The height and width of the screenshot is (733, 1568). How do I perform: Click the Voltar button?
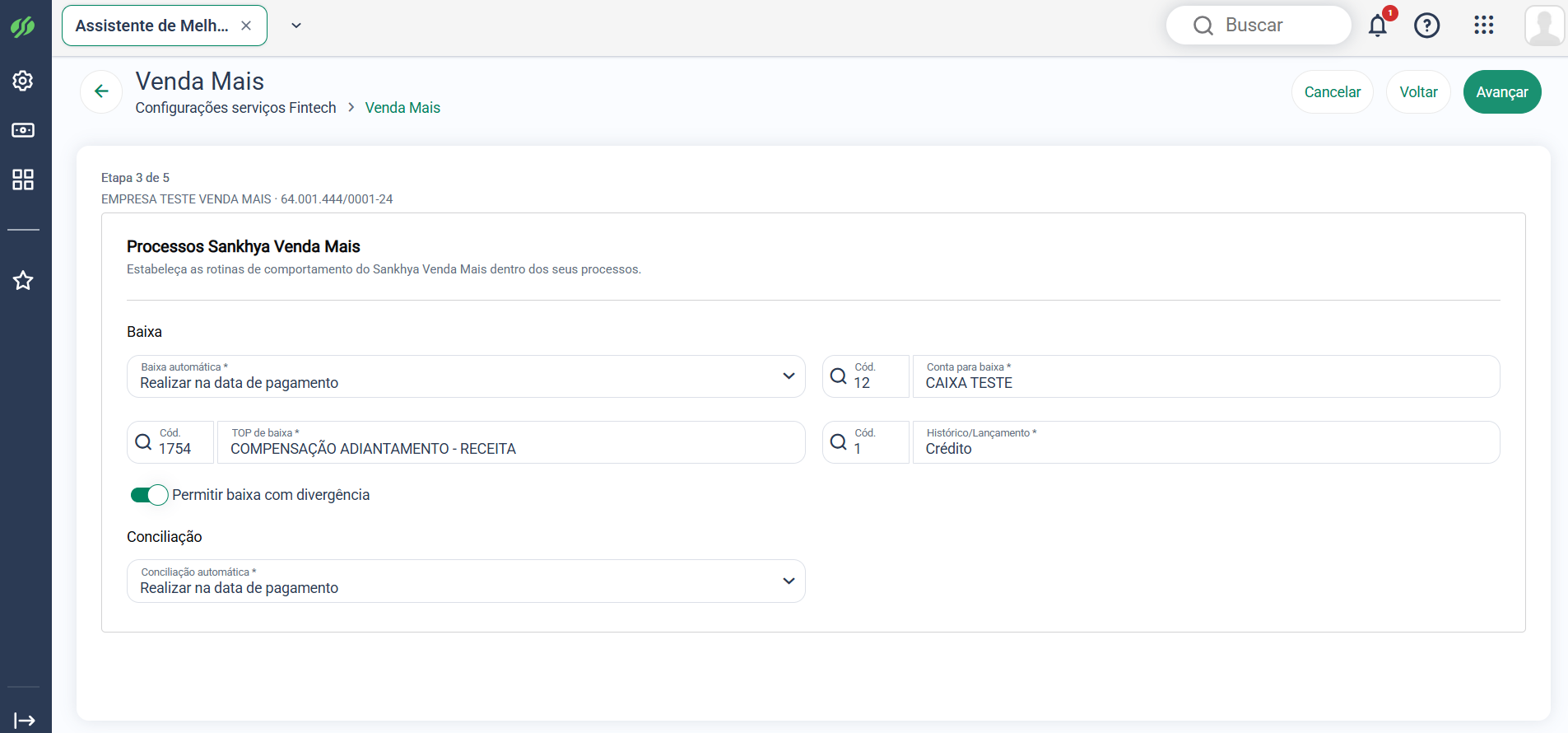[1419, 92]
